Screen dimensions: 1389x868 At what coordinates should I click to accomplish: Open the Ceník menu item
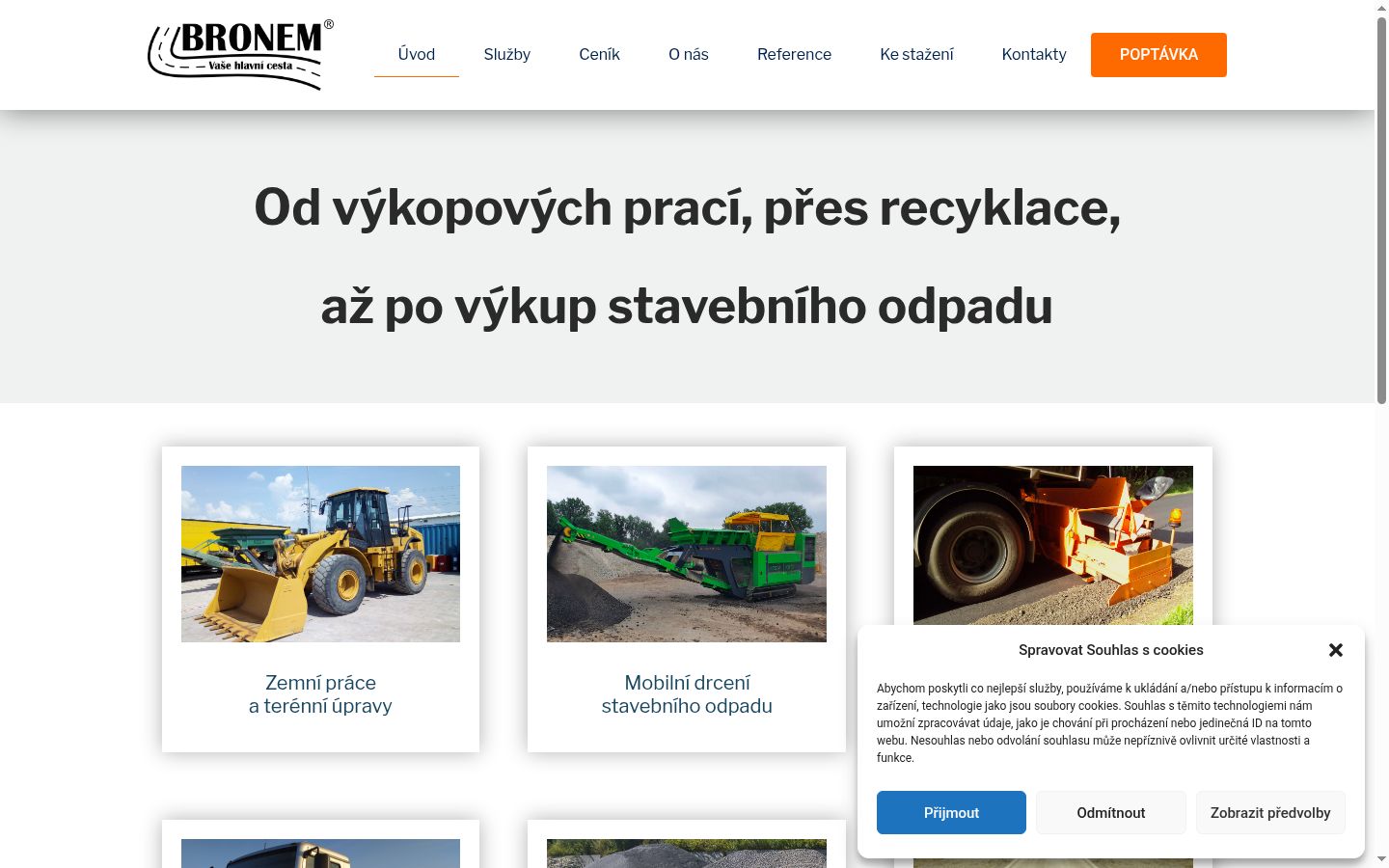(599, 55)
